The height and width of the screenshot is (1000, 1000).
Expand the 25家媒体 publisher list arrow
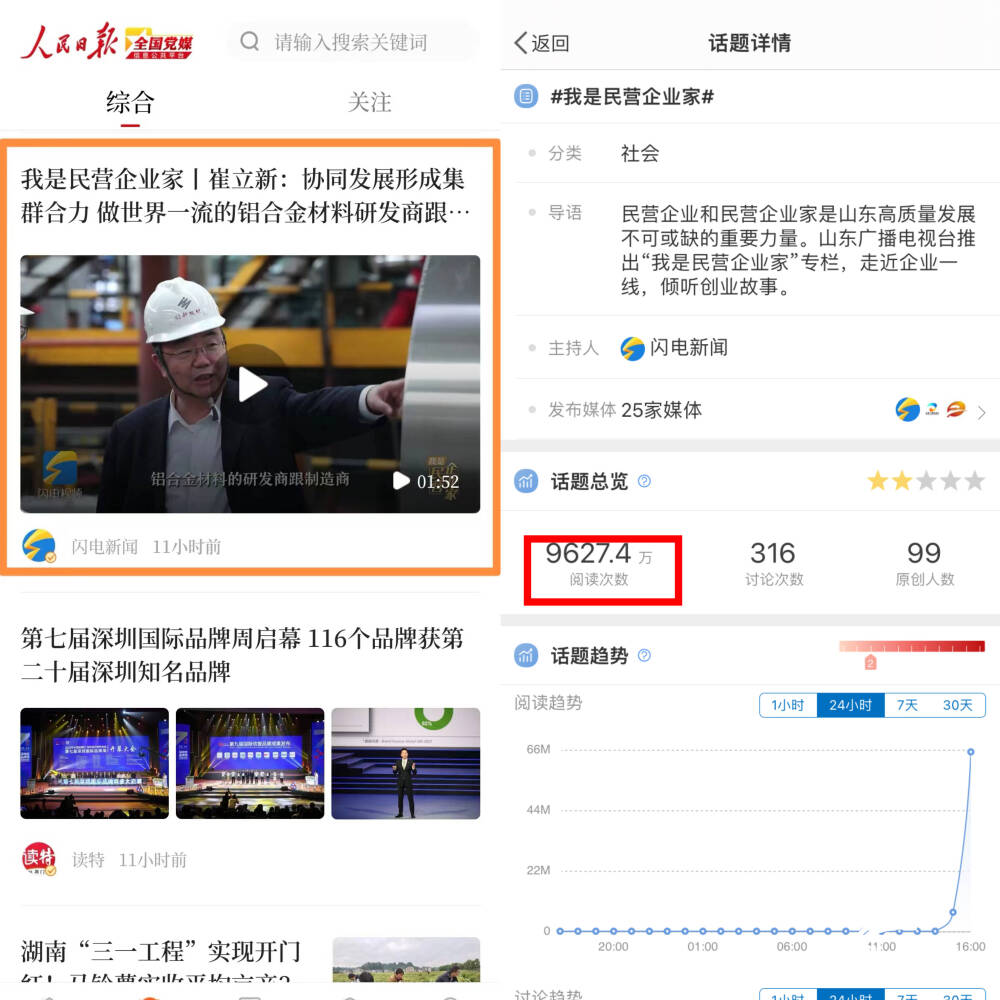(x=981, y=411)
